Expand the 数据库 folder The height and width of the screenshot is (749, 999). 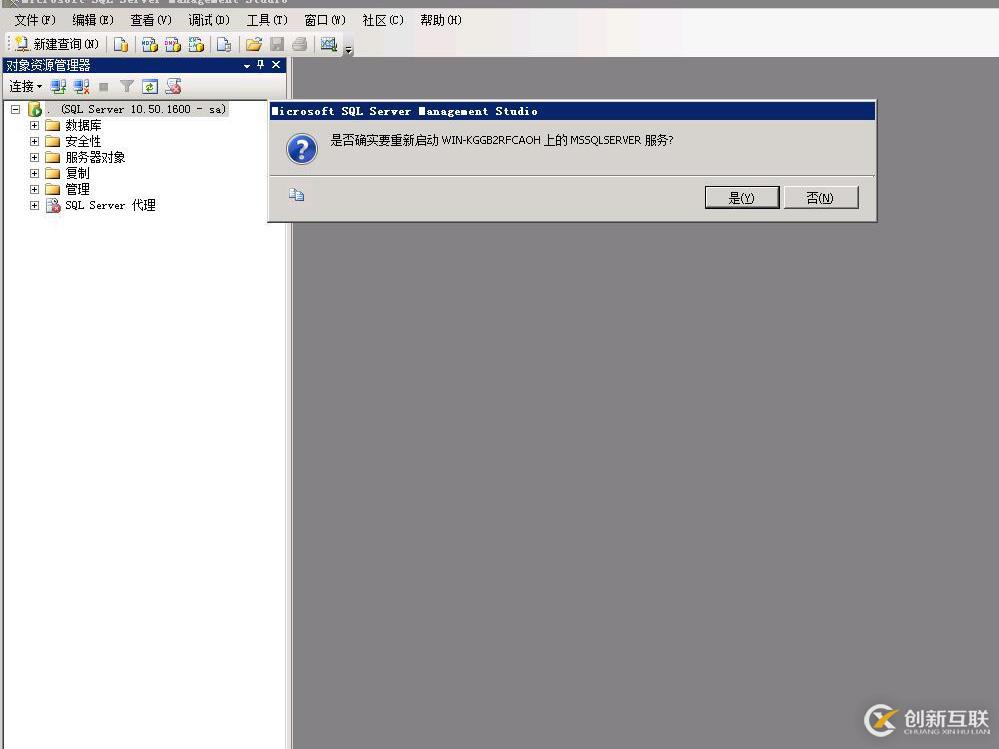pos(33,125)
